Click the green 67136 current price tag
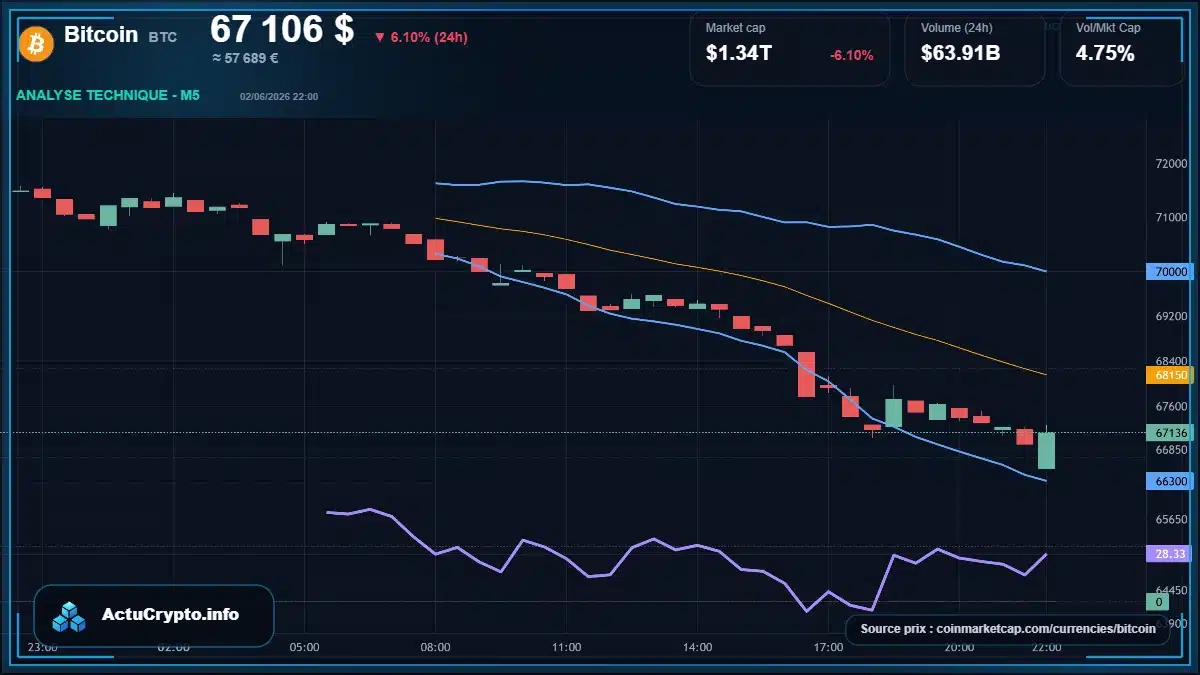The height and width of the screenshot is (675, 1200). [x=1170, y=433]
